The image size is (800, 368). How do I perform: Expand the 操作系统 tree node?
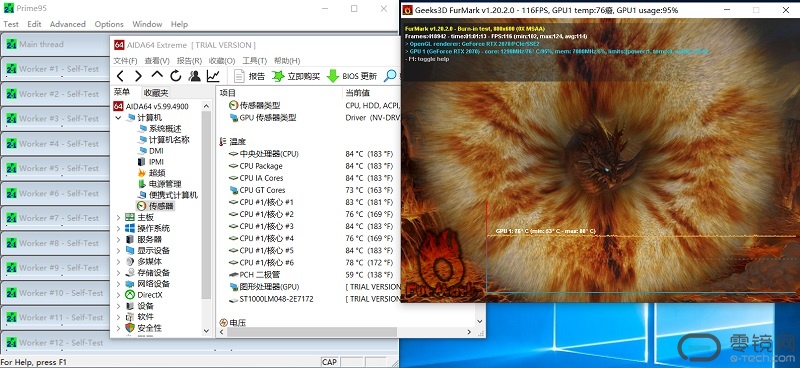pyautogui.click(x=118, y=228)
